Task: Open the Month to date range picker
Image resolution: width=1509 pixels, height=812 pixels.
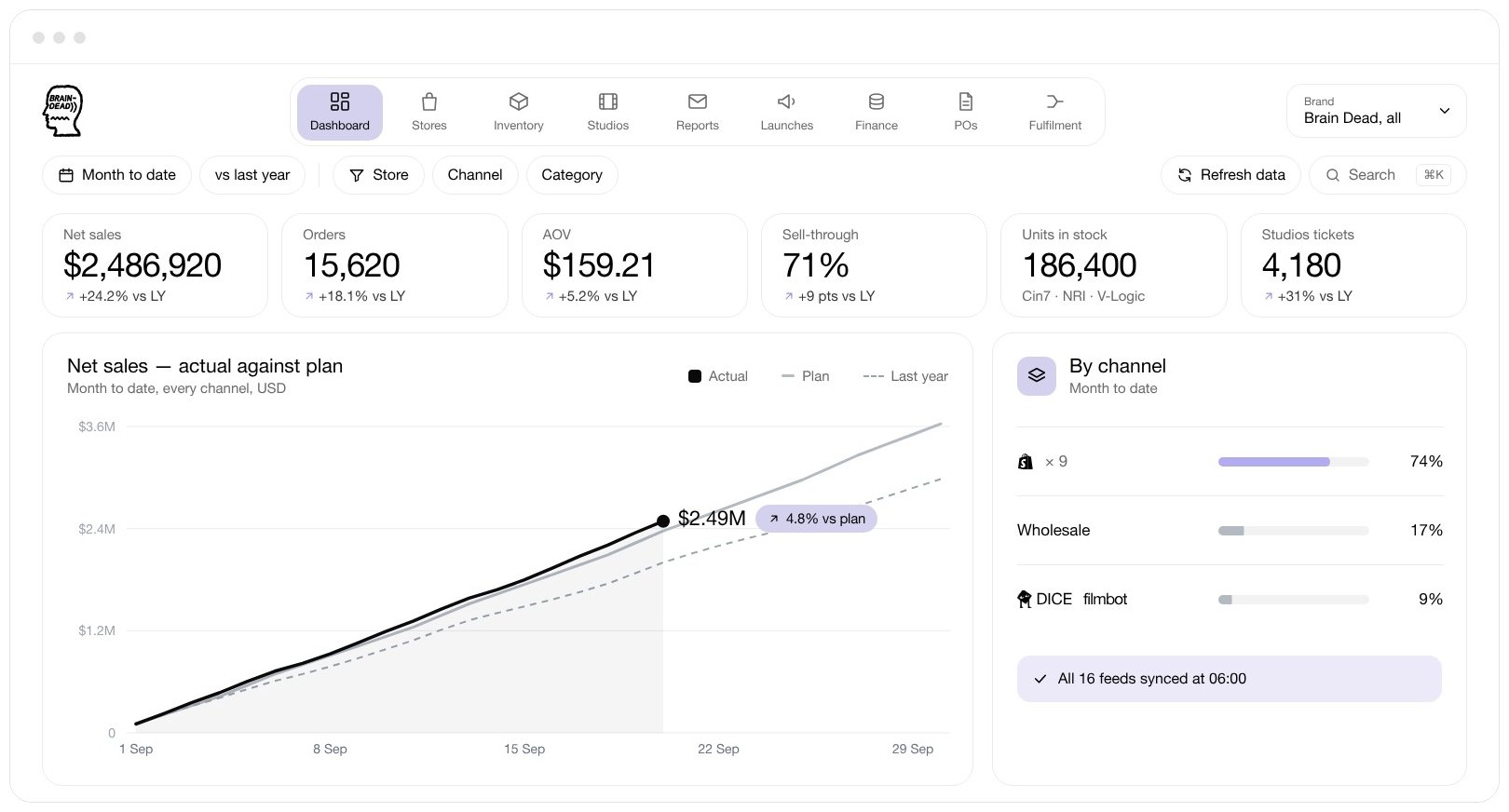Action: point(117,175)
